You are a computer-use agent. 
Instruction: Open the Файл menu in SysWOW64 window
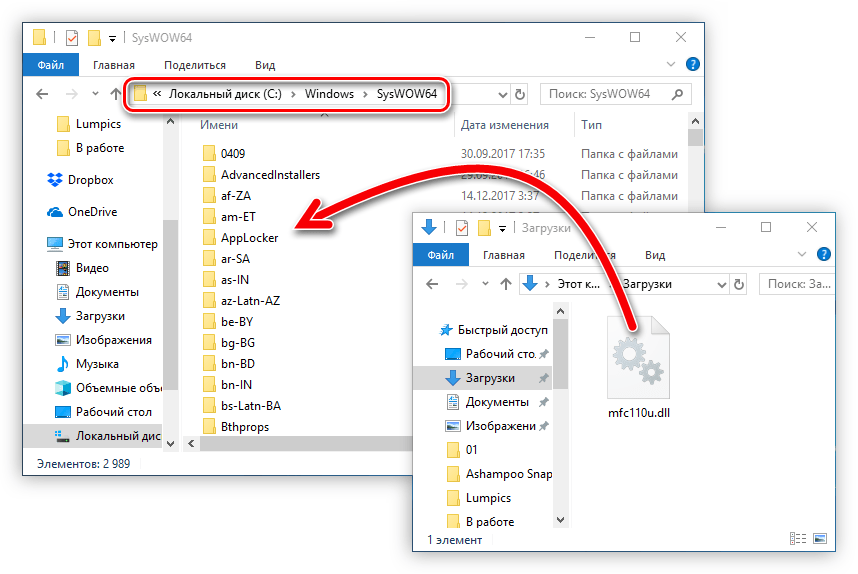coord(51,65)
